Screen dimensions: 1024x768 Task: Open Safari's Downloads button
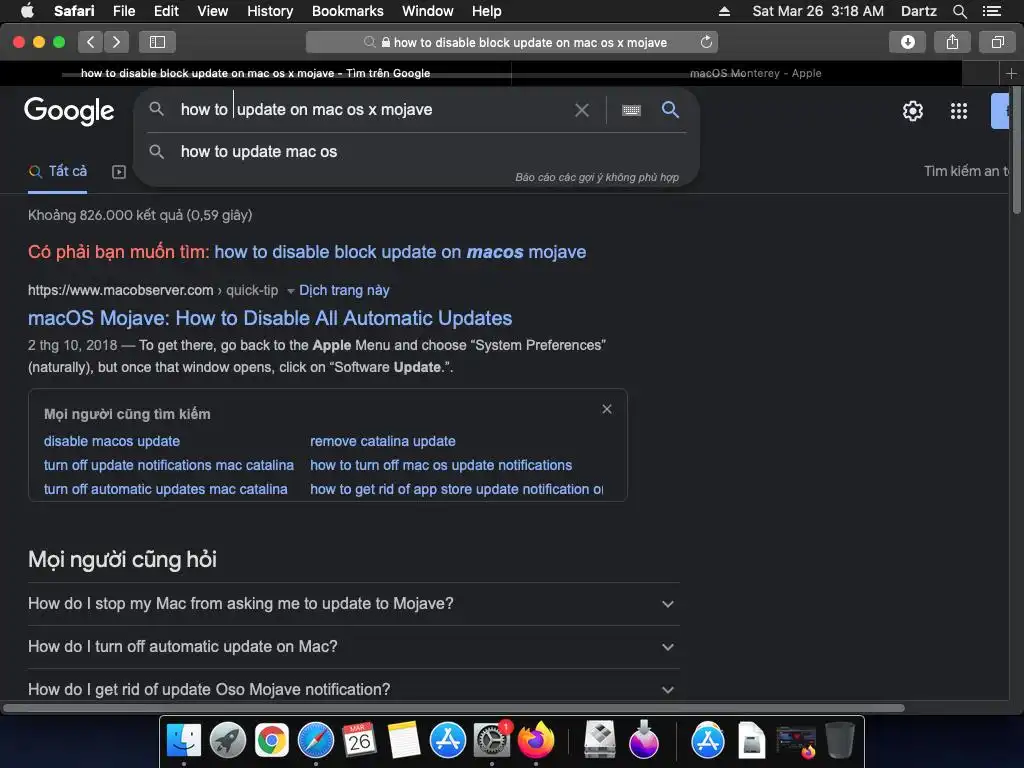pyautogui.click(x=908, y=42)
